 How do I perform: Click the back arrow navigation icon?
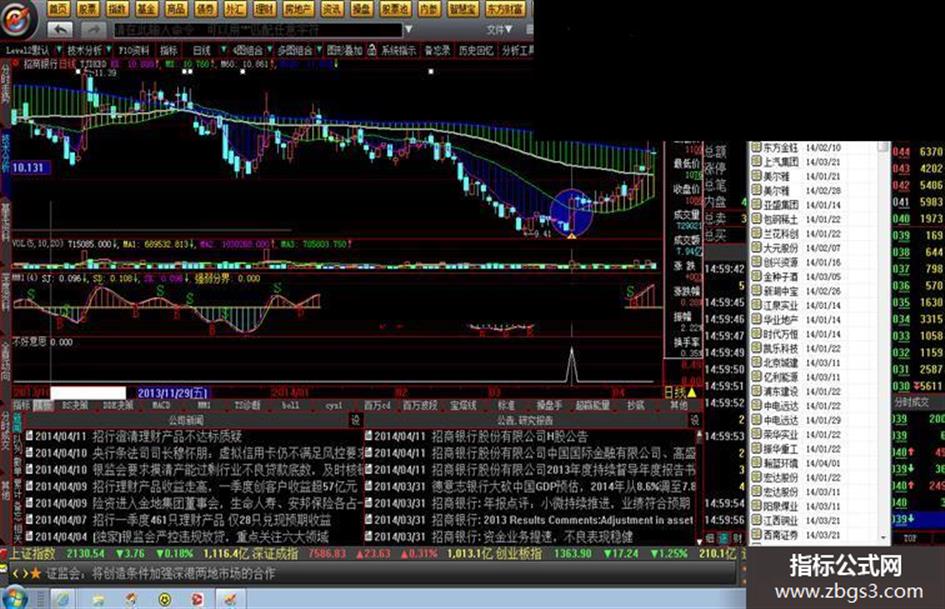(60, 29)
